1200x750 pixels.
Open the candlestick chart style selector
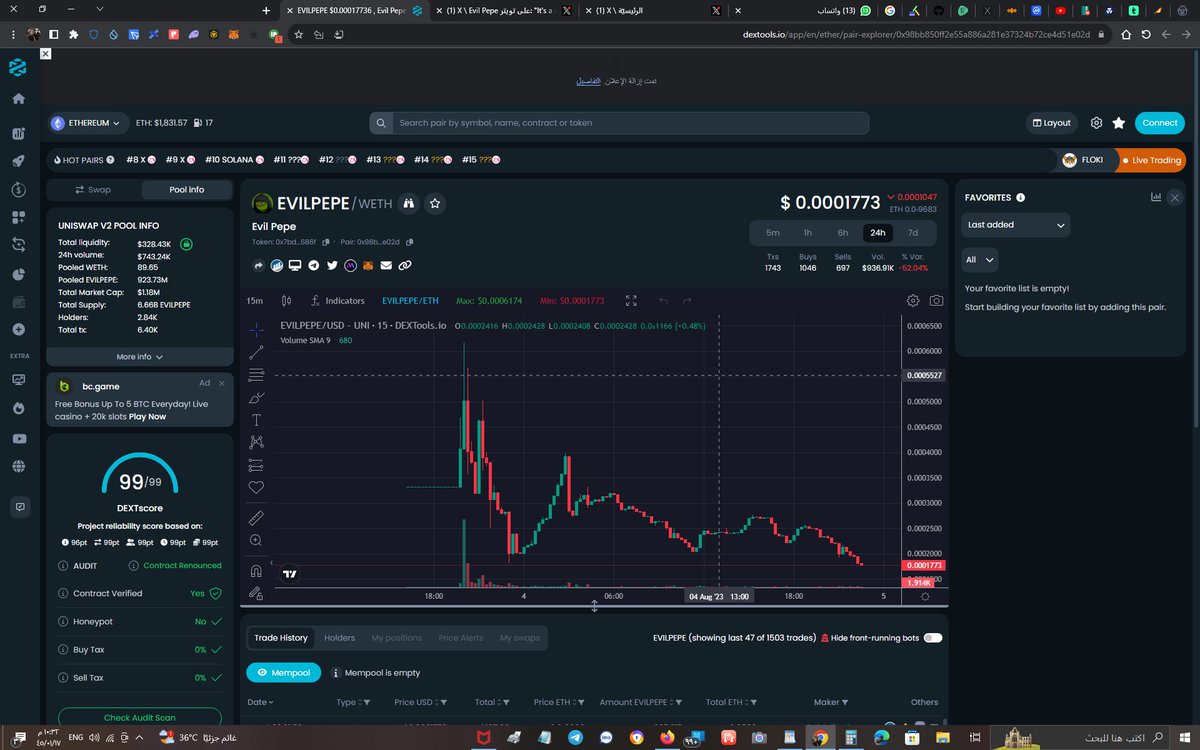click(286, 300)
